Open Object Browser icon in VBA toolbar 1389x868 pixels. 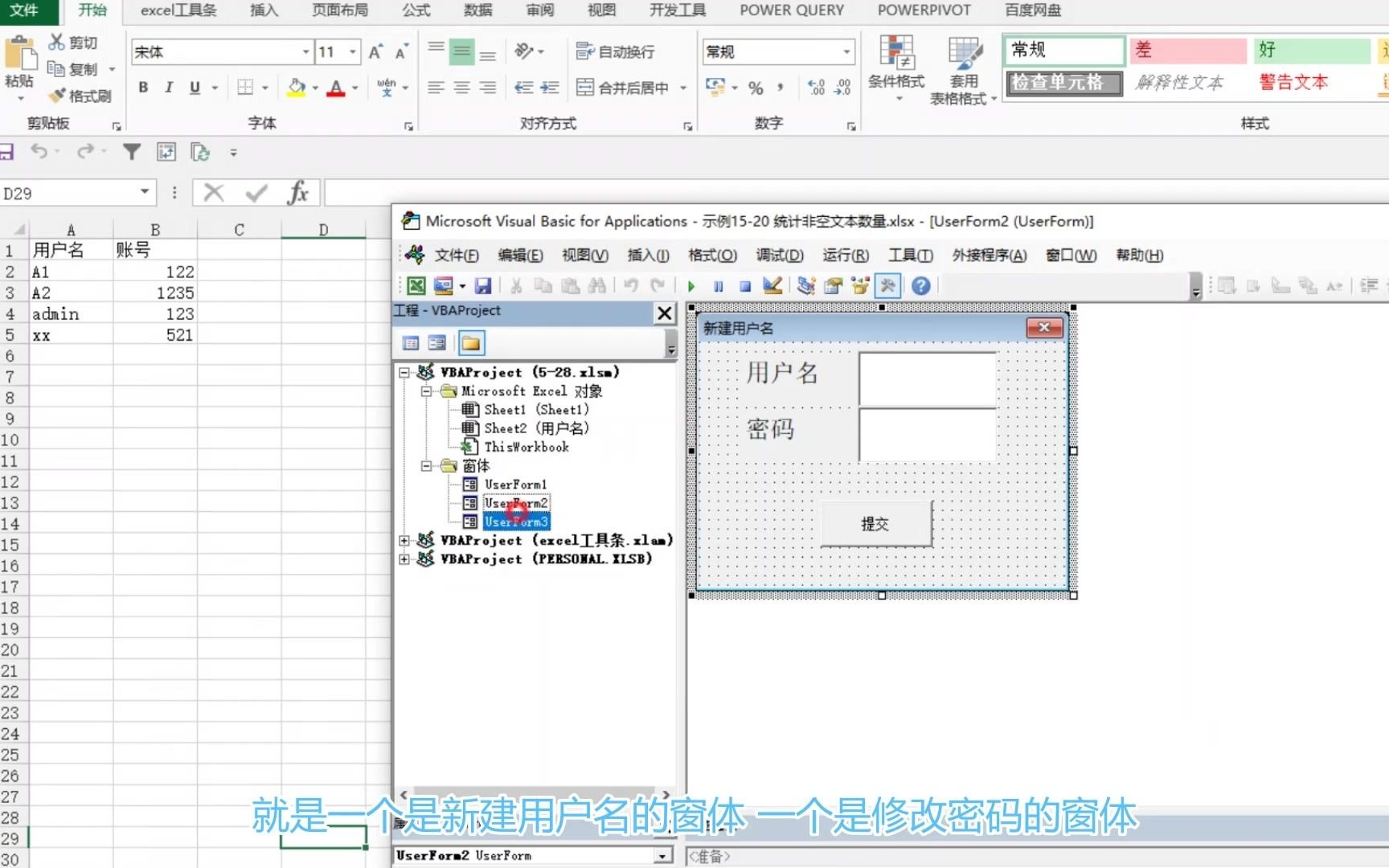(861, 285)
